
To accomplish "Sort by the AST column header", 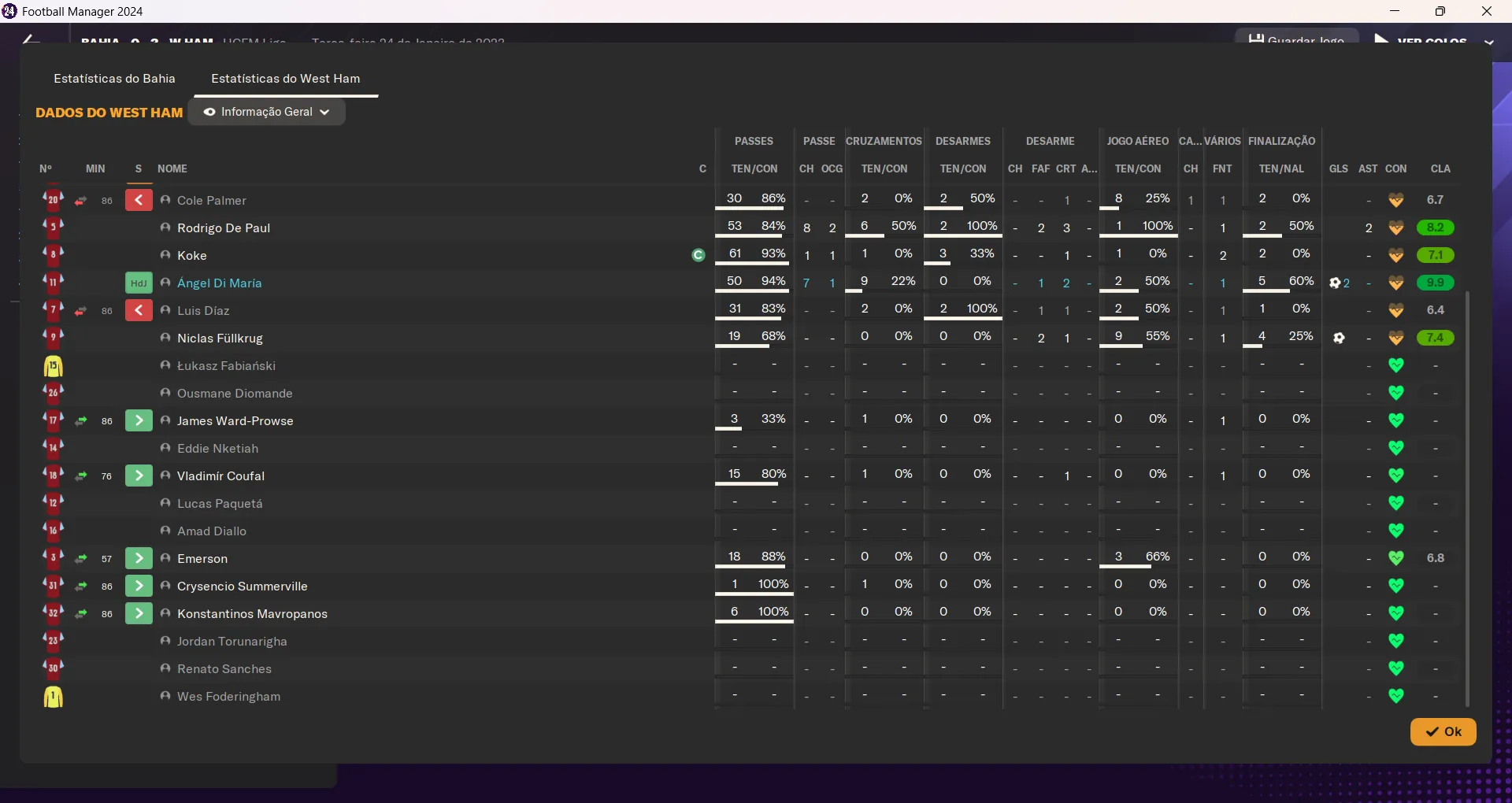I will pyautogui.click(x=1368, y=168).
